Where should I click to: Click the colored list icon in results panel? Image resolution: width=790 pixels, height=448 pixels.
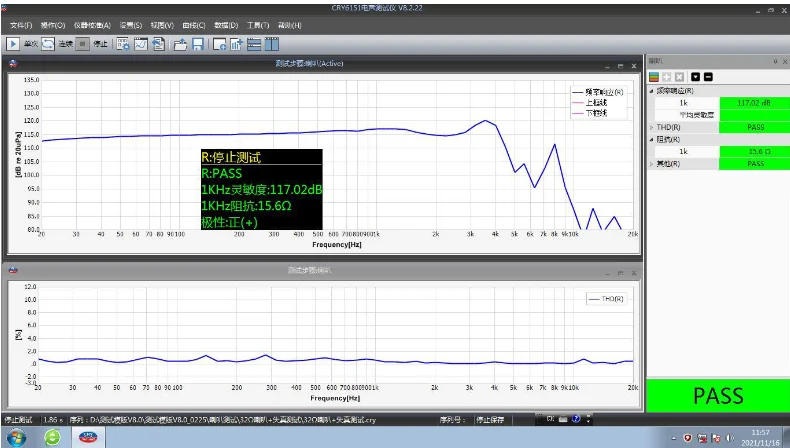coord(654,77)
